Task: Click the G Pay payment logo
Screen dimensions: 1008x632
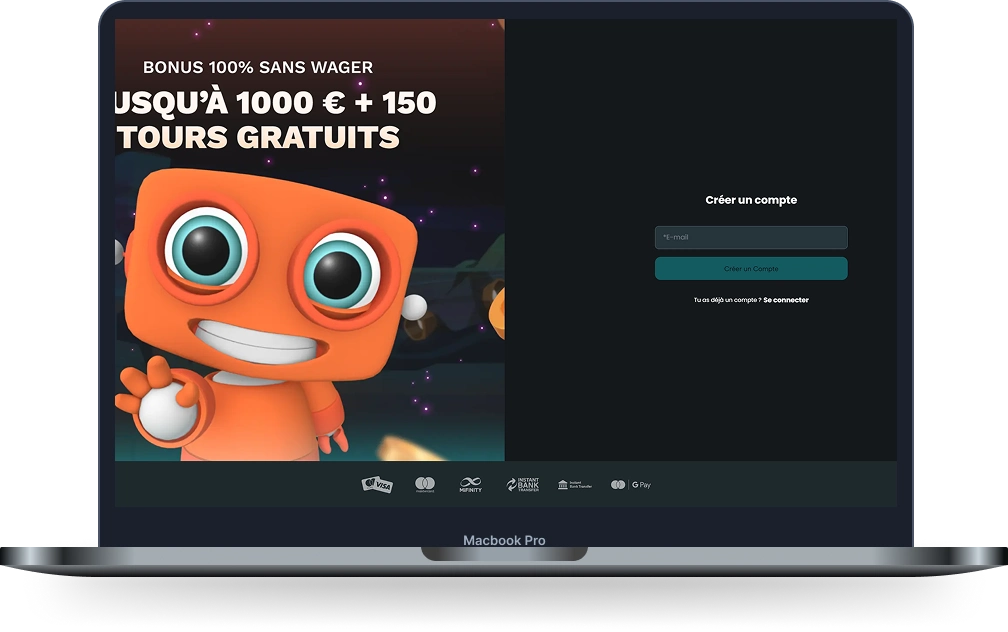Action: pos(631,484)
